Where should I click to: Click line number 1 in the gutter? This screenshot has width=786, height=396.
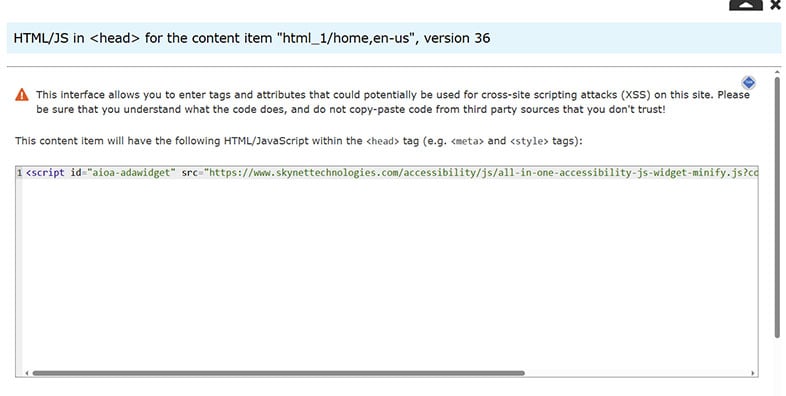tap(19, 172)
